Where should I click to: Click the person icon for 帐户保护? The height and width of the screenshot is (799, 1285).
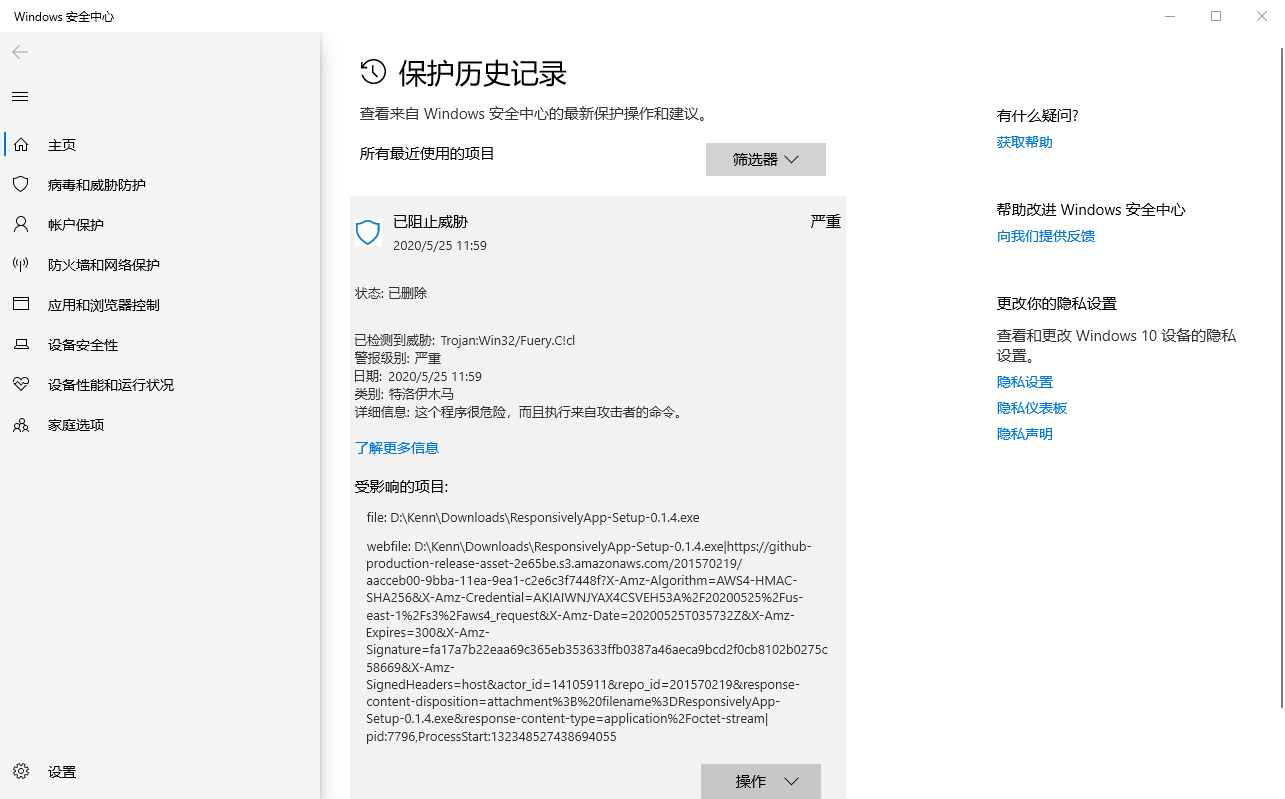click(21, 225)
